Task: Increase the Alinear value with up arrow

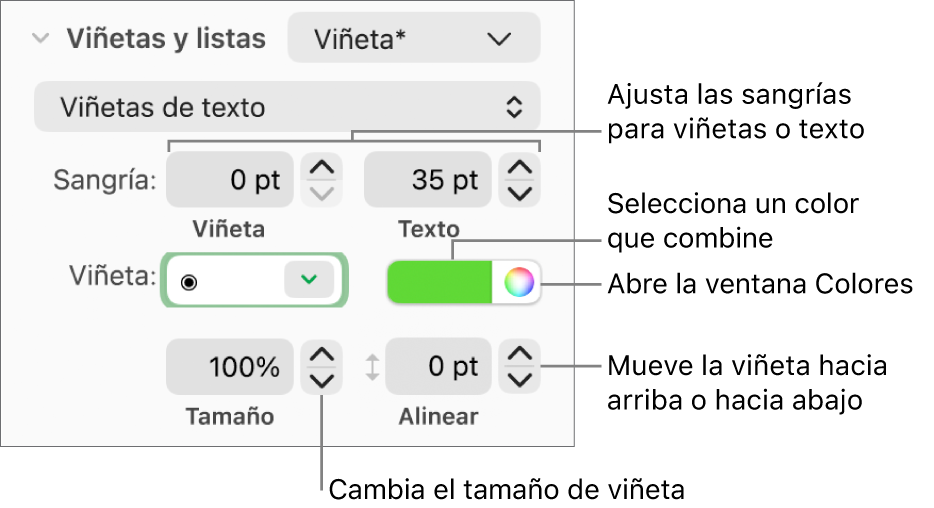Action: (x=520, y=355)
